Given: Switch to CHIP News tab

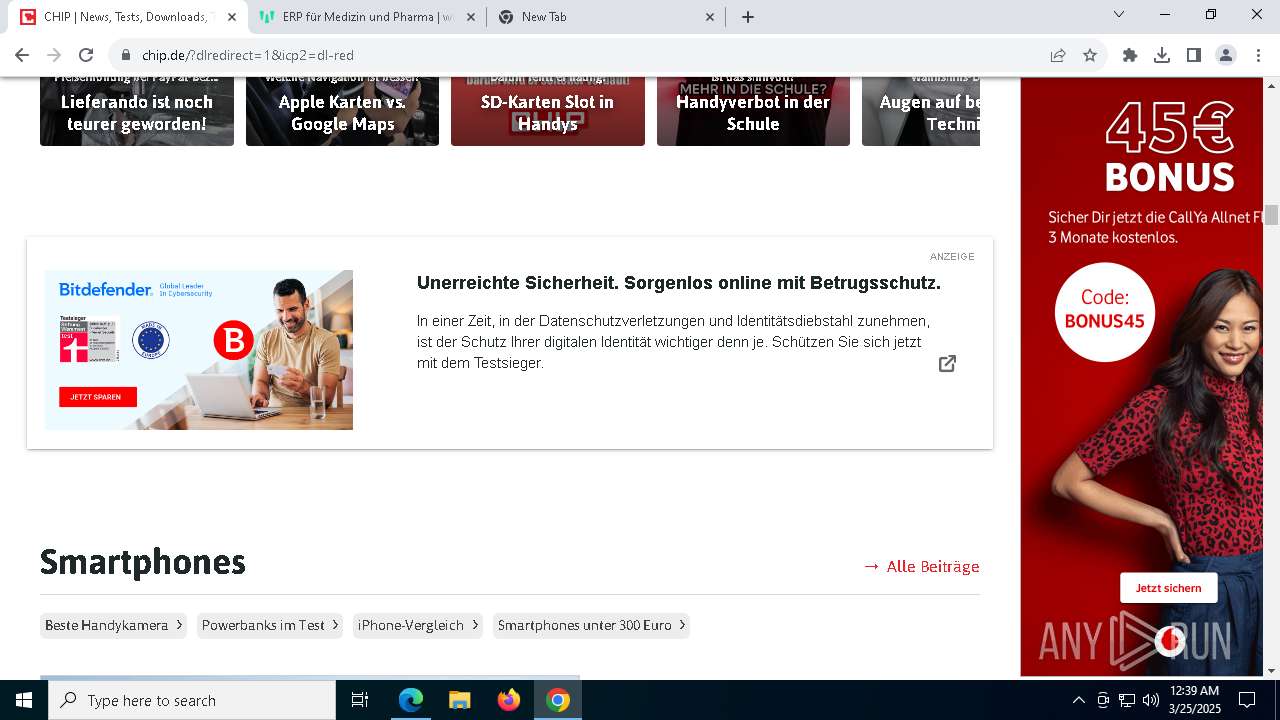Looking at the screenshot, I should tap(128, 17).
